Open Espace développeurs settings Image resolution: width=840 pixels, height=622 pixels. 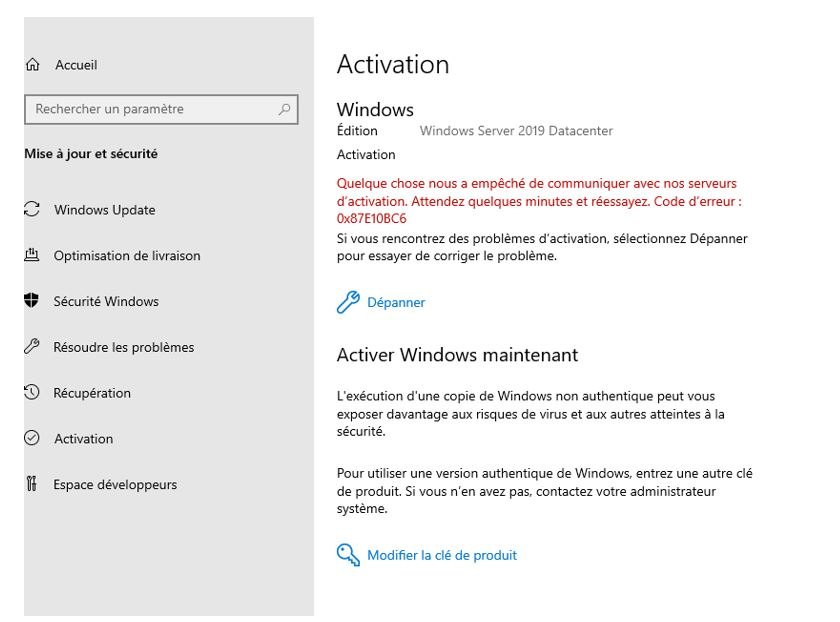(x=115, y=484)
